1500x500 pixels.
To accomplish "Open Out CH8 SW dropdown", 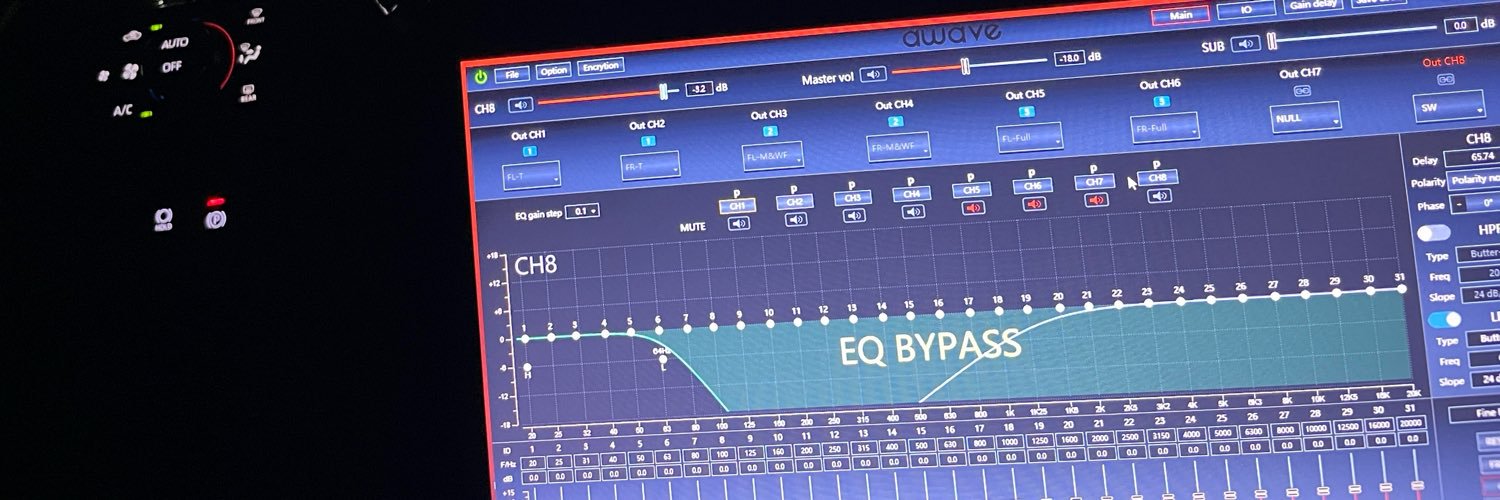I will point(1449,105).
